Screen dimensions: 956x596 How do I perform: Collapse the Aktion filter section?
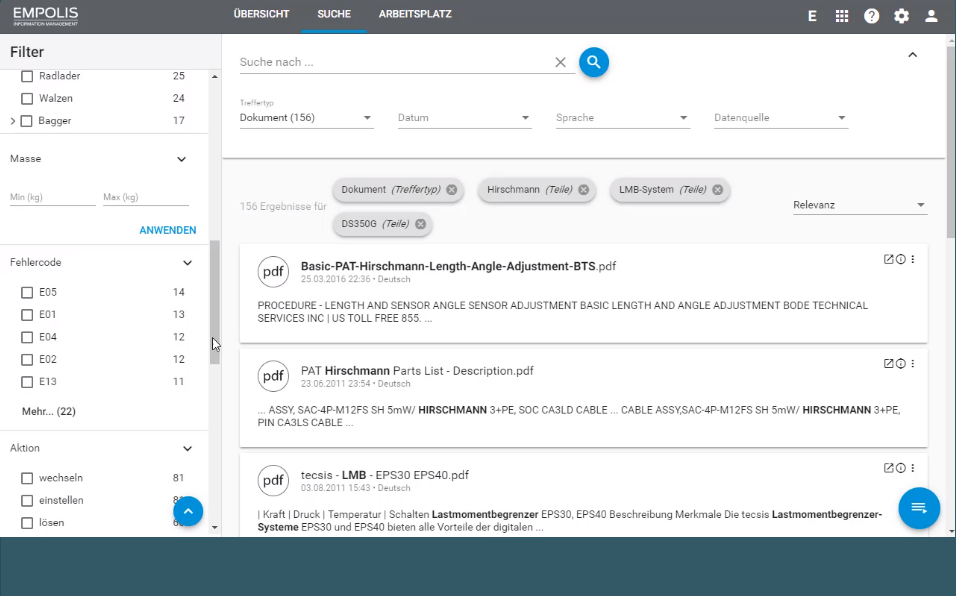[187, 449]
